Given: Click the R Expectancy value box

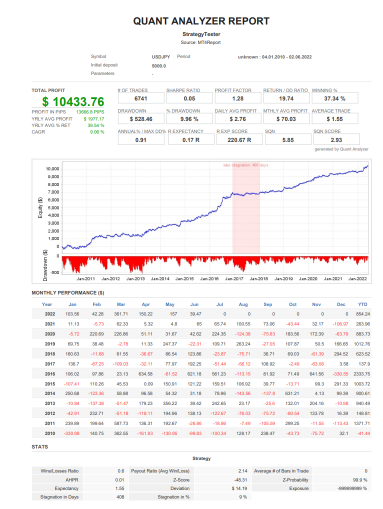Looking at the screenshot, I should (191, 140).
